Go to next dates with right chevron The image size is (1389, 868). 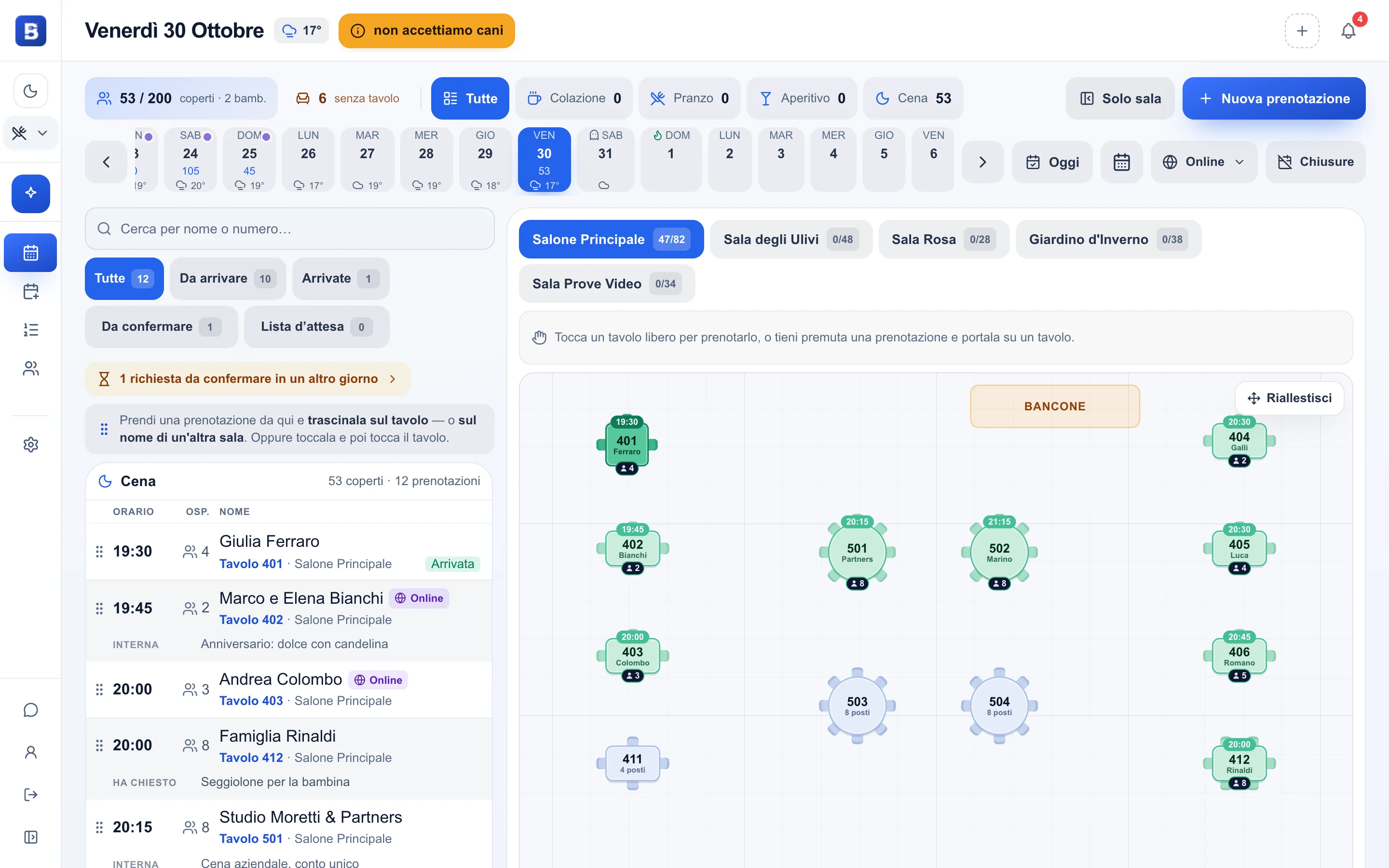click(982, 162)
